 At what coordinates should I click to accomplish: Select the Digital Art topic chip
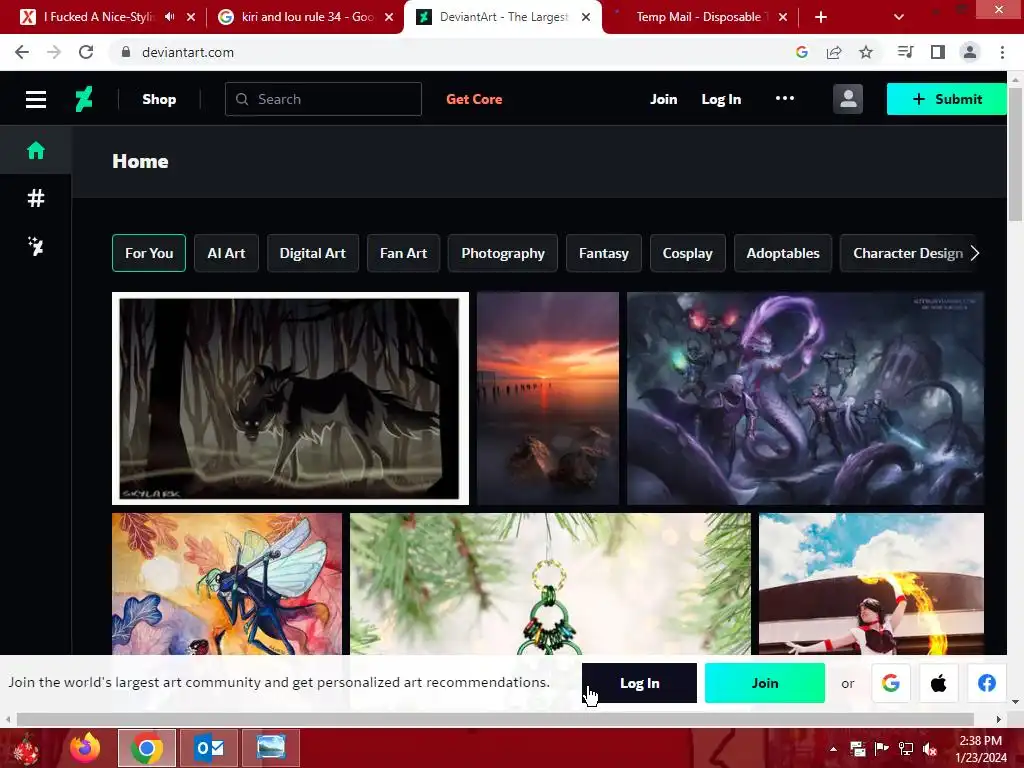tap(313, 253)
